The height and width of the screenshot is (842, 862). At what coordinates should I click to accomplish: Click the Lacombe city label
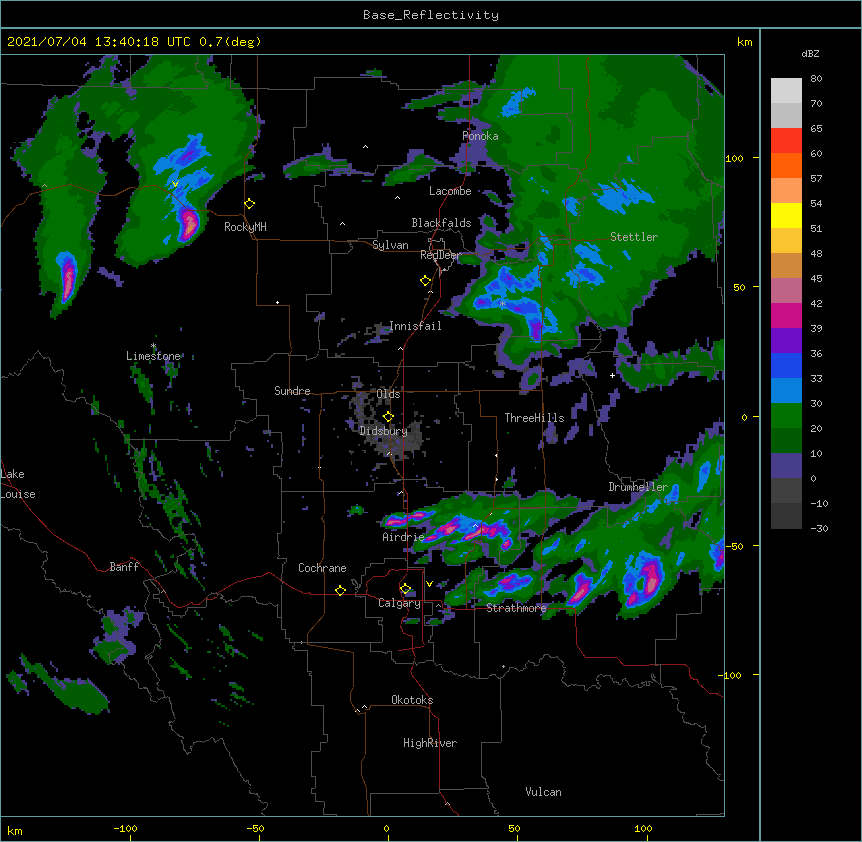coord(450,191)
